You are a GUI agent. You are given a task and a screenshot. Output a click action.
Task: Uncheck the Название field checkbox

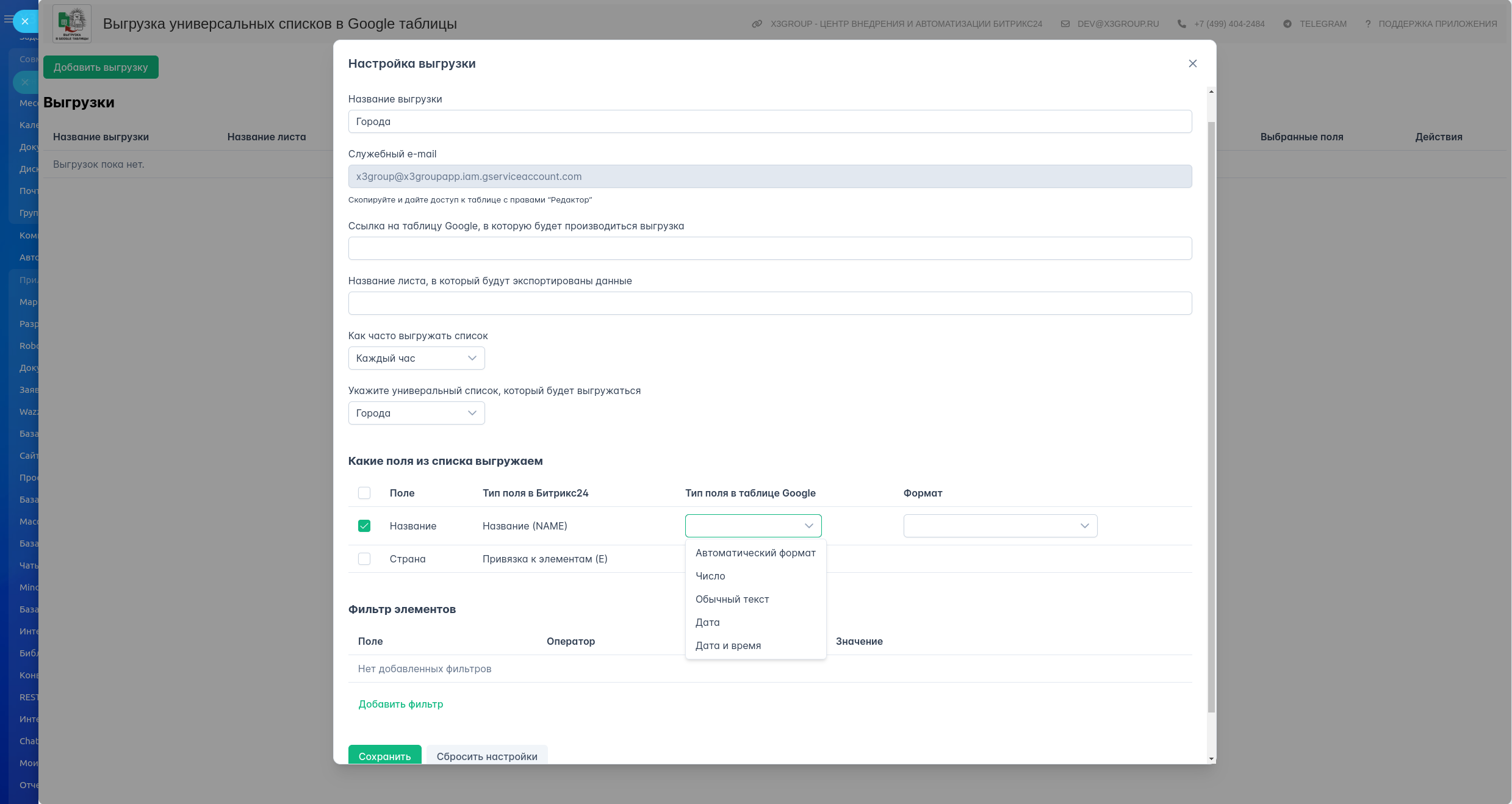tap(364, 526)
